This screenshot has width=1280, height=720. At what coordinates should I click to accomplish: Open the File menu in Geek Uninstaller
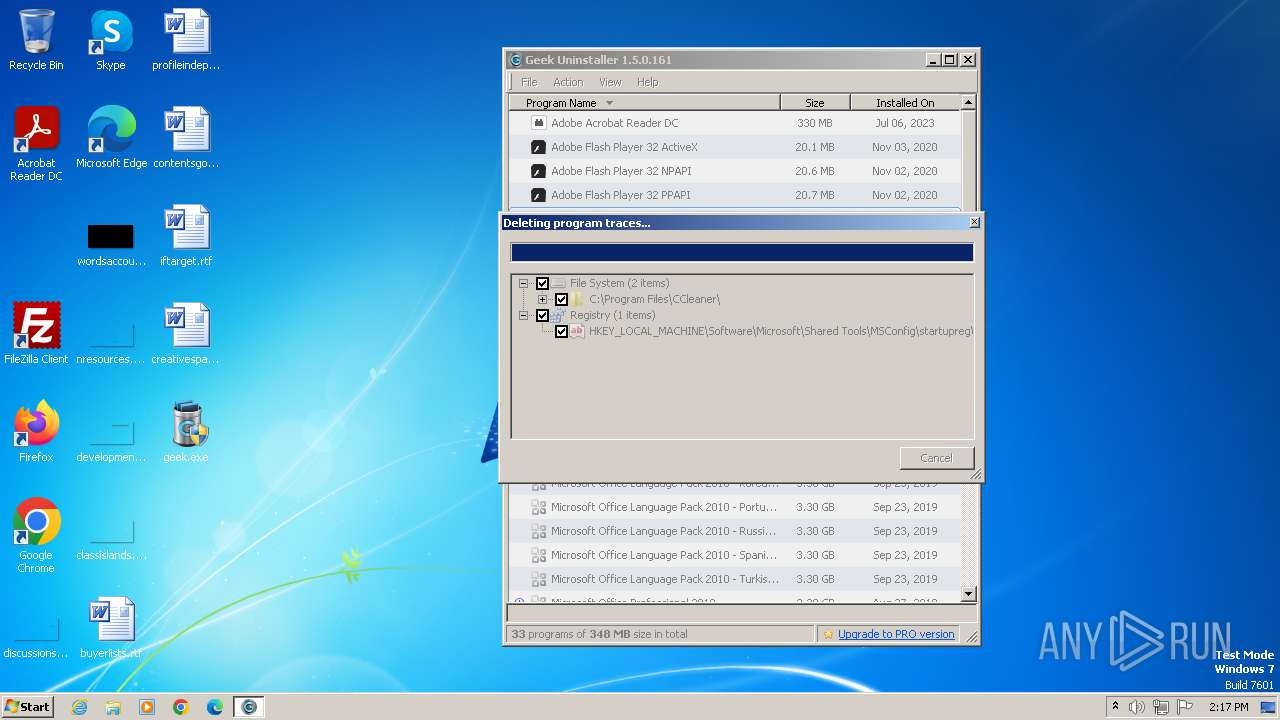pyautogui.click(x=529, y=82)
